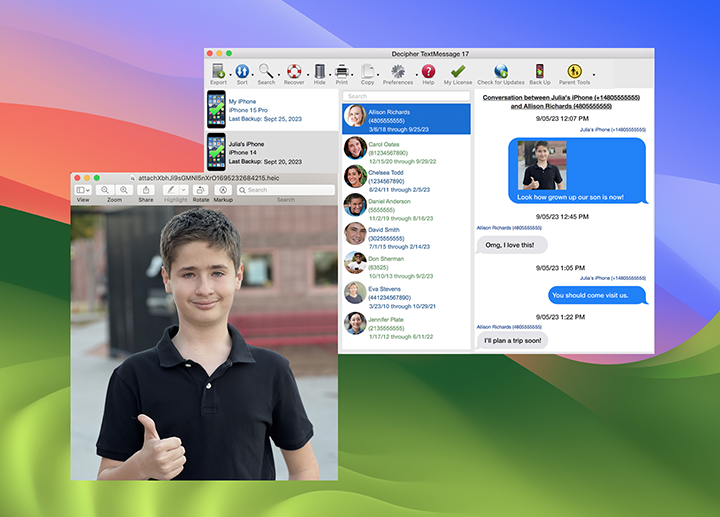Select the Jennifer Plate conversation
This screenshot has height=517, width=720.
[x=406, y=326]
